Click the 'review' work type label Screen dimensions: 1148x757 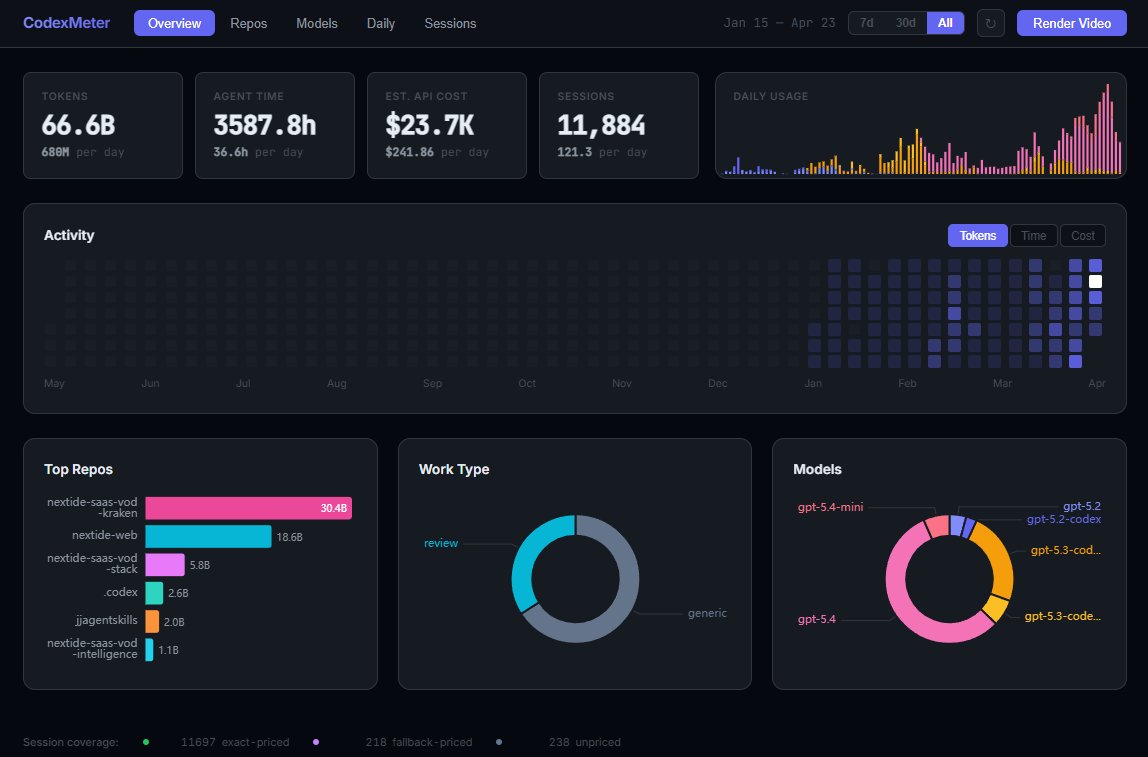tap(441, 543)
